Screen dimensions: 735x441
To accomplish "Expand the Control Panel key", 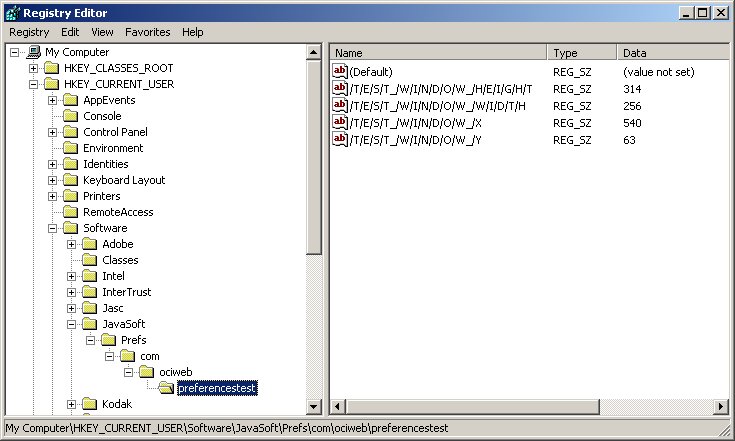I will tap(52, 133).
